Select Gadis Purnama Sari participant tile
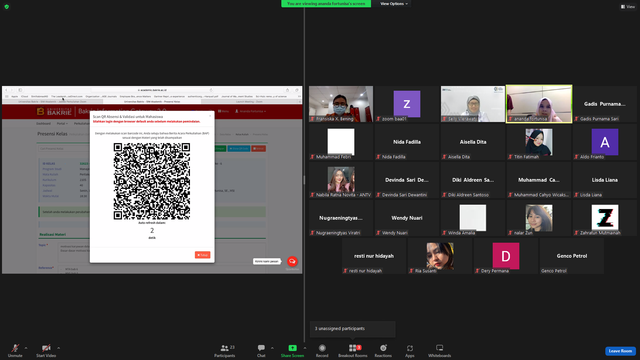This screenshot has width=640, height=360. 604,104
